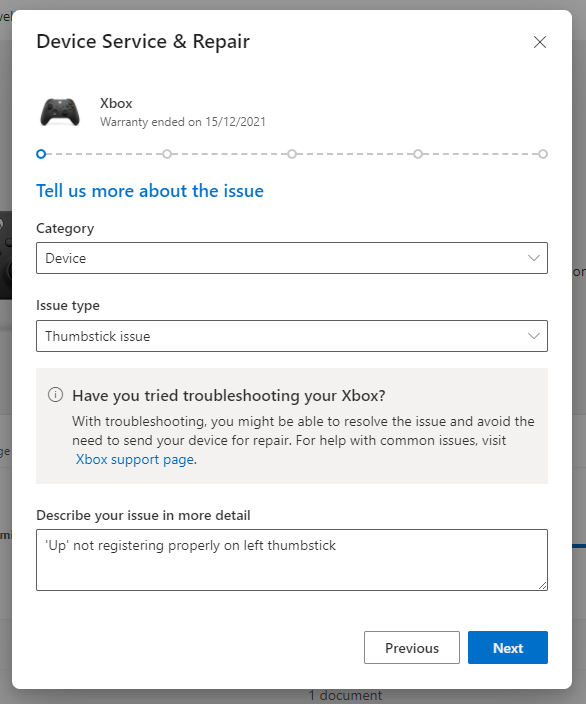Image resolution: width=586 pixels, height=704 pixels.
Task: Click the 'Issue type' label
Action: pos(68,305)
